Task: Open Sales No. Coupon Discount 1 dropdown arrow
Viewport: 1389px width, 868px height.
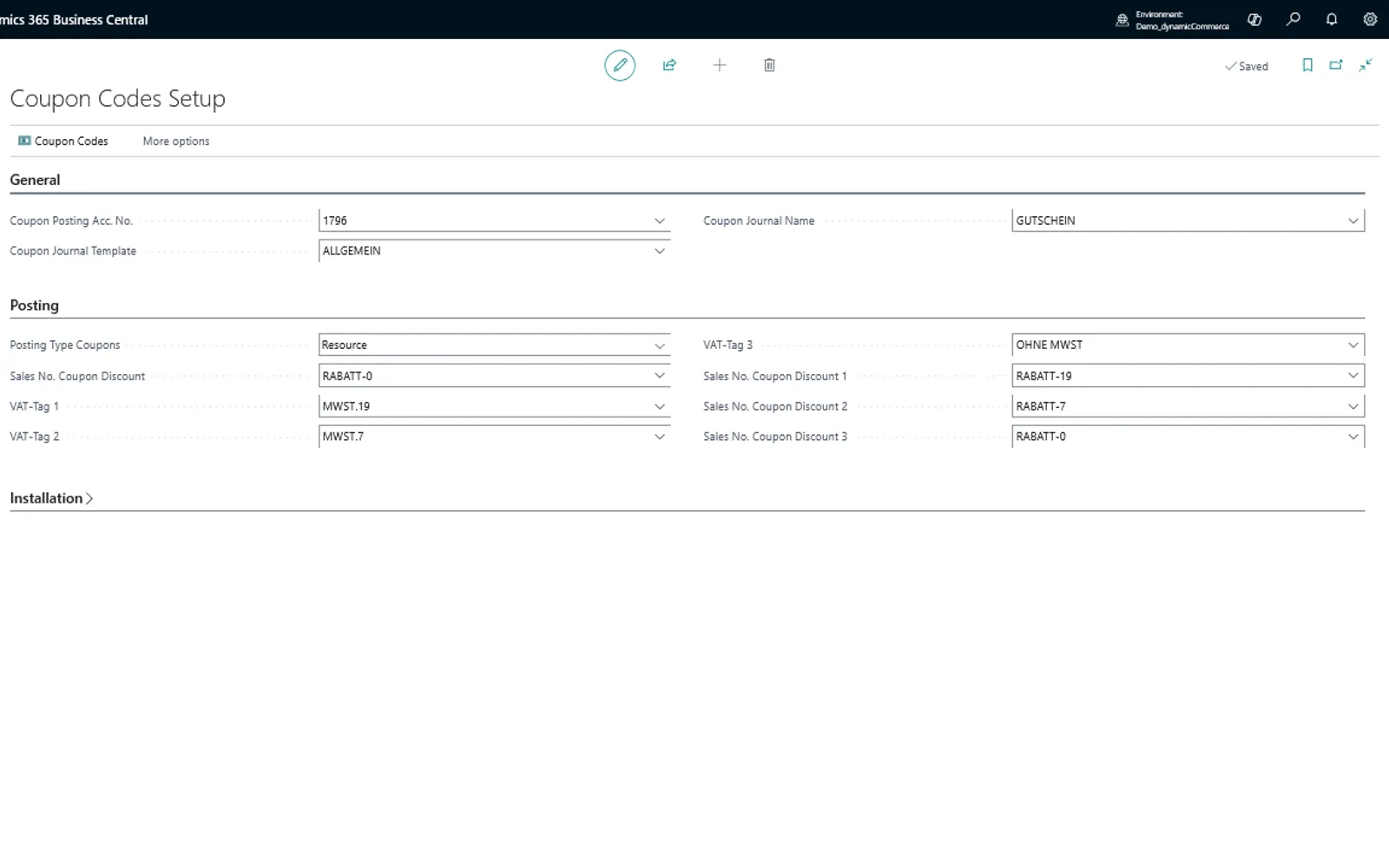Action: [1353, 376]
